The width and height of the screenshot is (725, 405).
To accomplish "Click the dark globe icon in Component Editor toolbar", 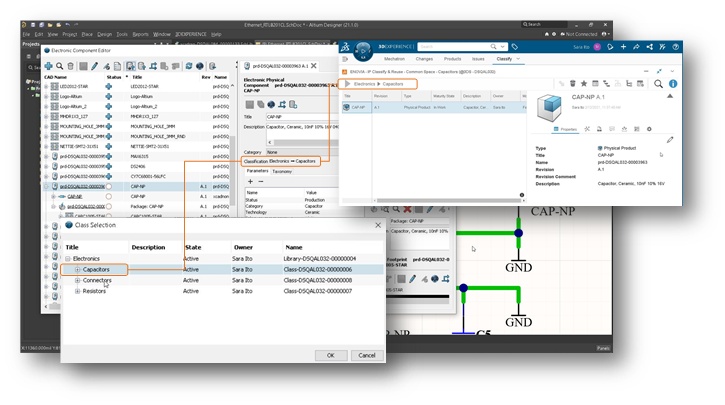I will click(x=200, y=66).
